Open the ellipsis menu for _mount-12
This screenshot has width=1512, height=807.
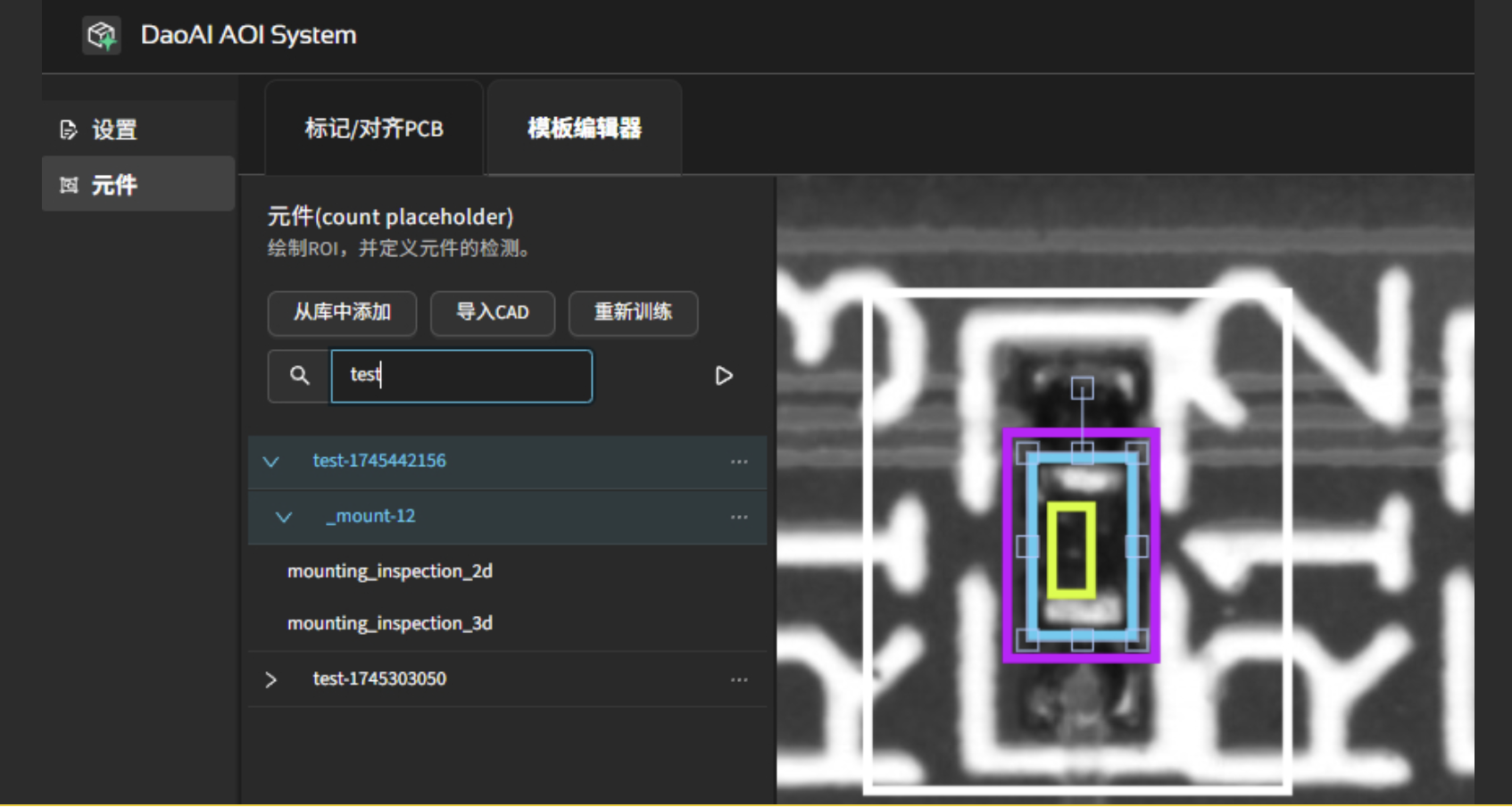pos(739,517)
